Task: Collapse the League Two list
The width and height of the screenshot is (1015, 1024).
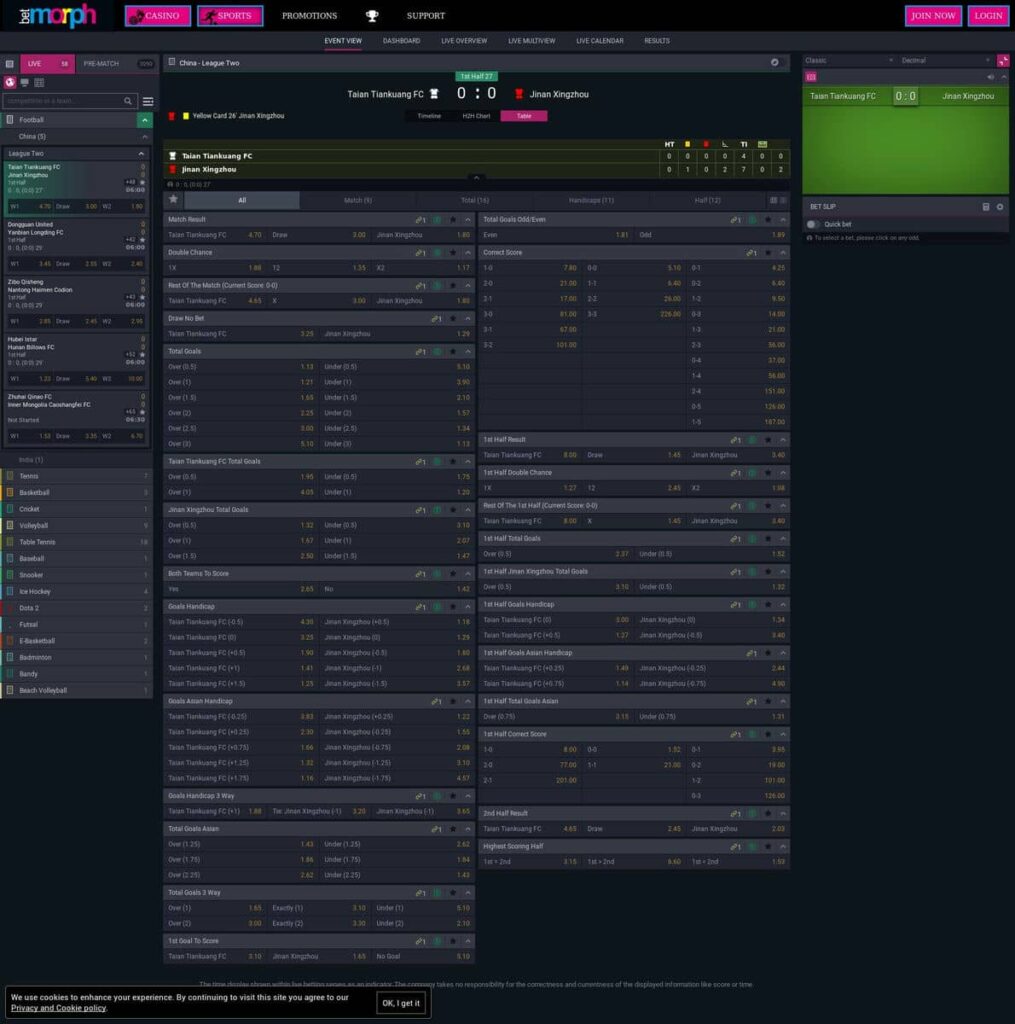Action: [x=141, y=154]
